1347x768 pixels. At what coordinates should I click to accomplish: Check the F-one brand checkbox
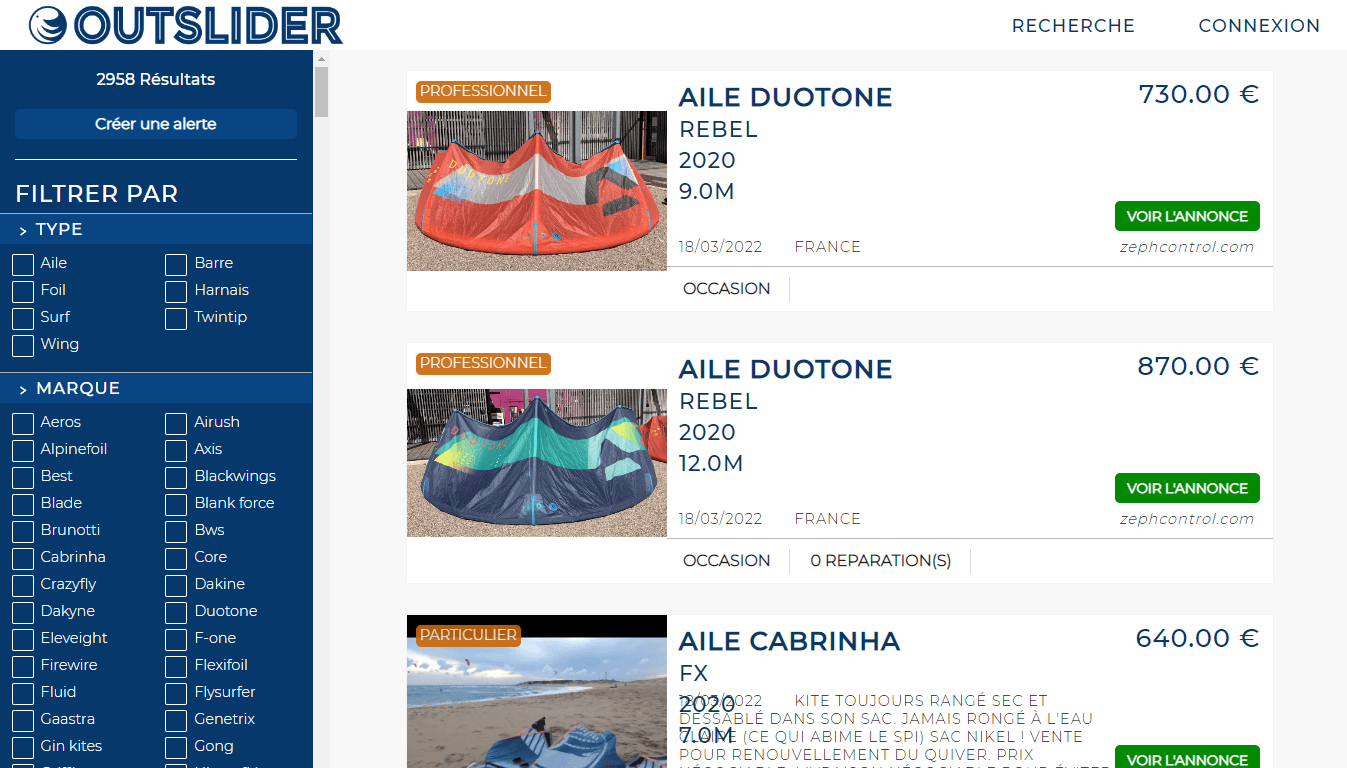point(176,639)
